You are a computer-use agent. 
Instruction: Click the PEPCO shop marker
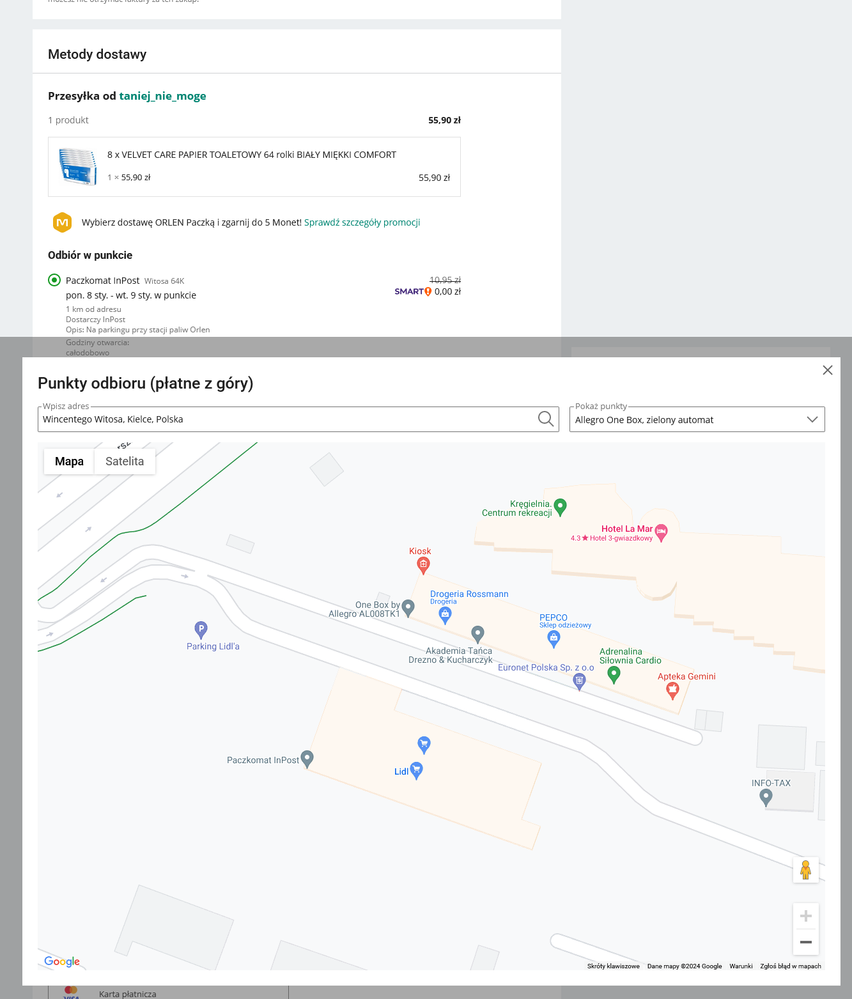[554, 638]
